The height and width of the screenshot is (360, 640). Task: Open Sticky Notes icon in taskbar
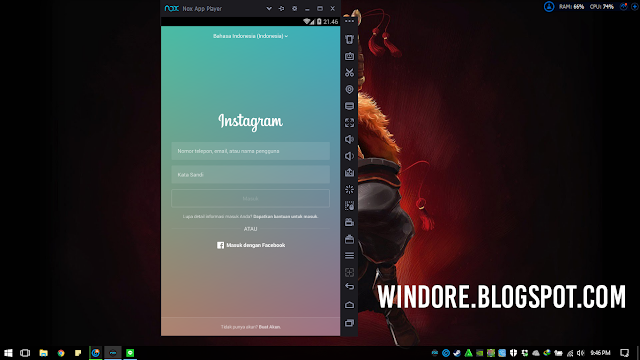click(78, 353)
